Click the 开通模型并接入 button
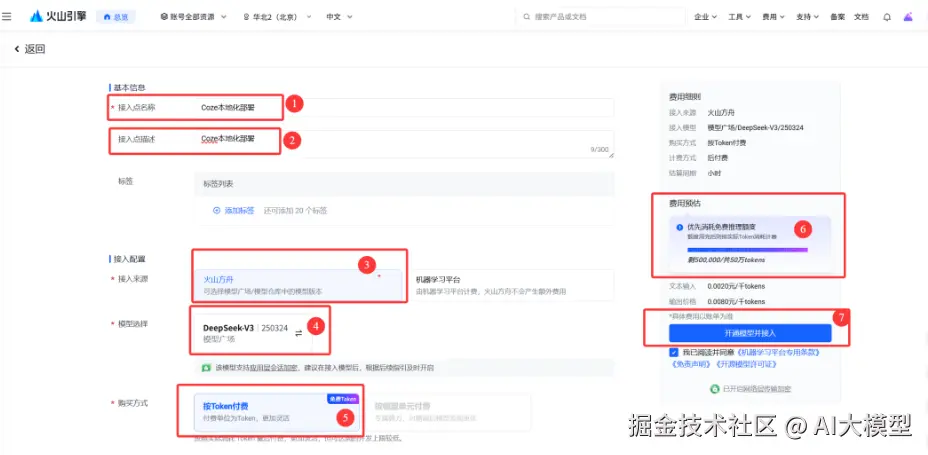The width and height of the screenshot is (928, 455). (750, 333)
